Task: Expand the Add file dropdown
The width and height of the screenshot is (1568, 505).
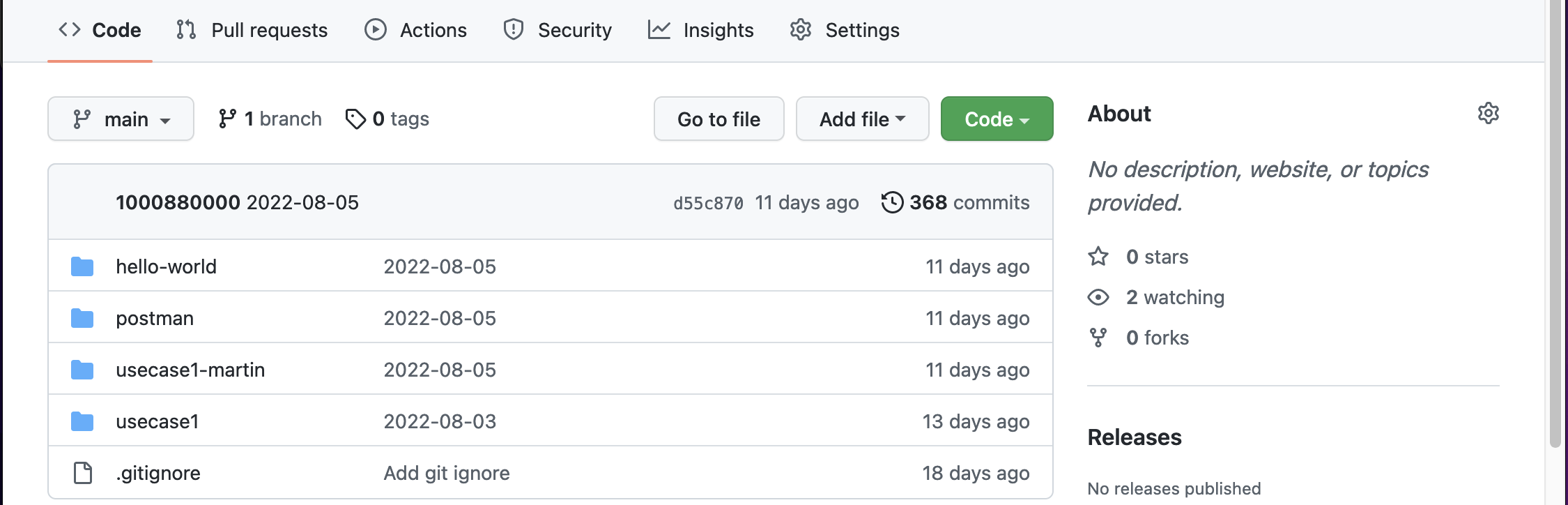Action: [862, 119]
